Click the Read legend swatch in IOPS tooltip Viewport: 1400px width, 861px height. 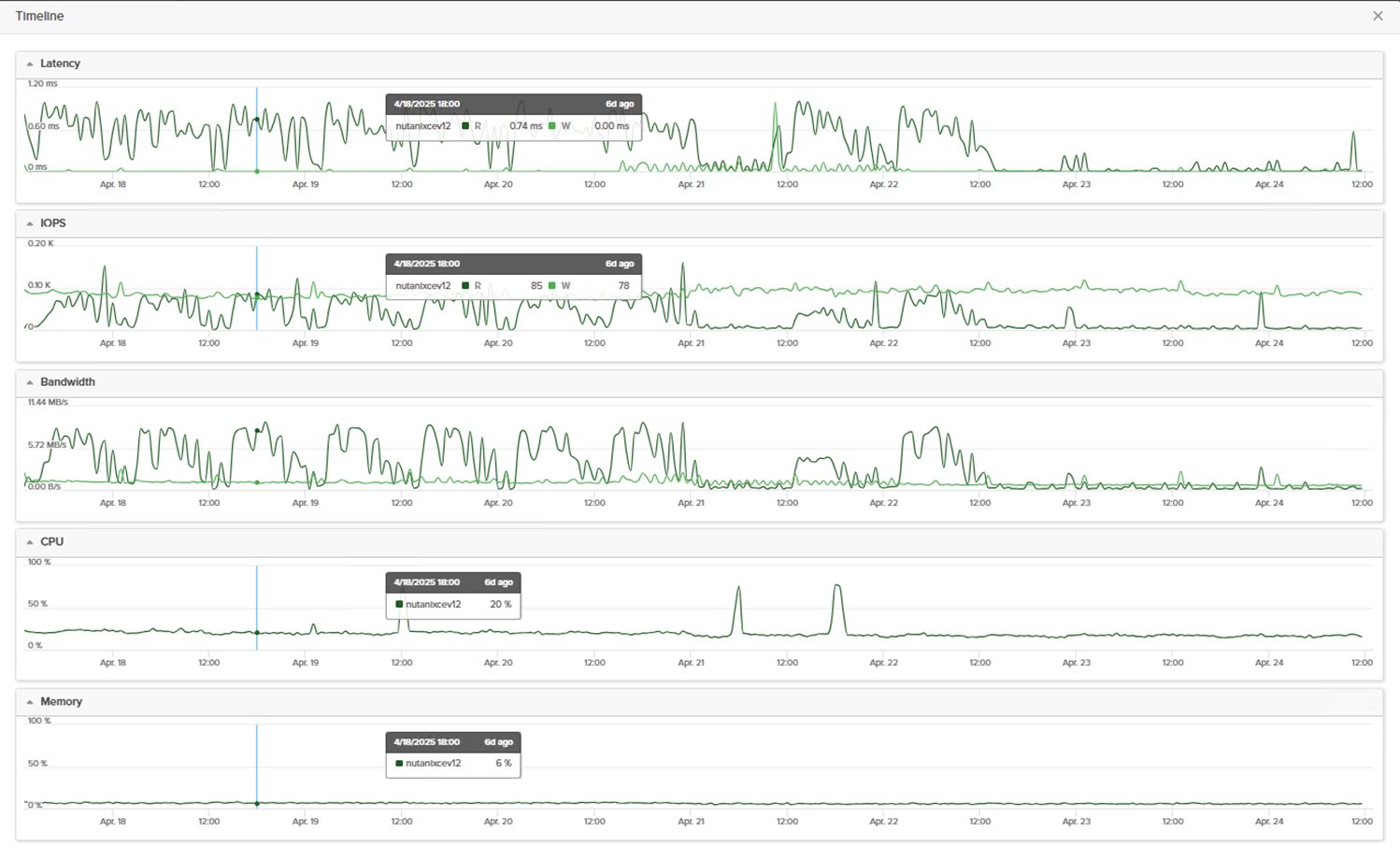(465, 286)
